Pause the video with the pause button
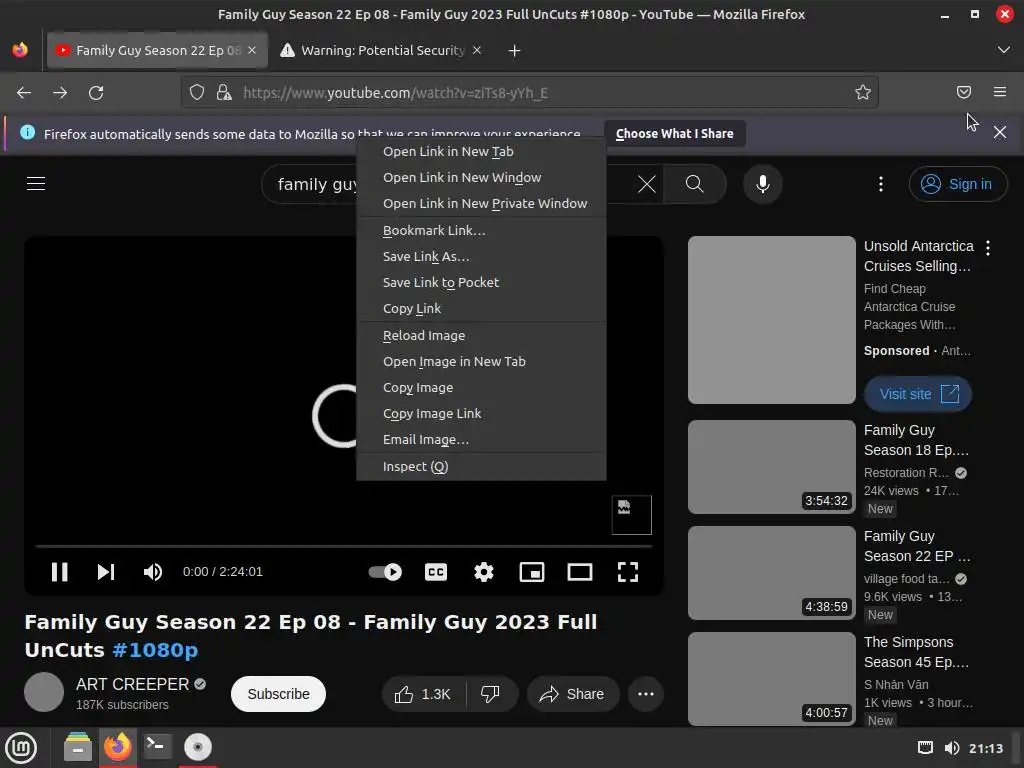The width and height of the screenshot is (1024, 768). pyautogui.click(x=59, y=572)
